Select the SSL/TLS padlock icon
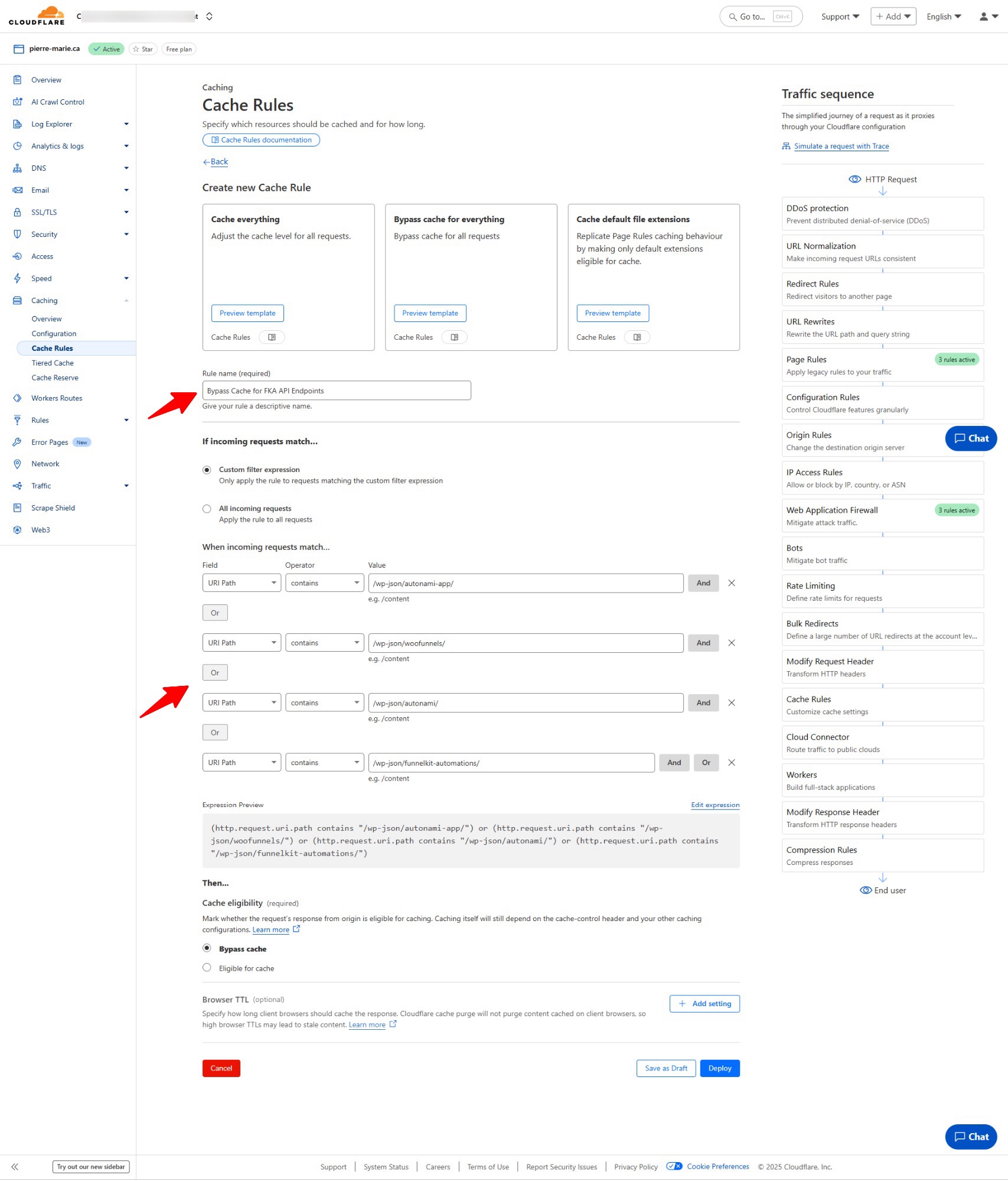Viewport: 1008px width, 1181px height. [x=17, y=212]
